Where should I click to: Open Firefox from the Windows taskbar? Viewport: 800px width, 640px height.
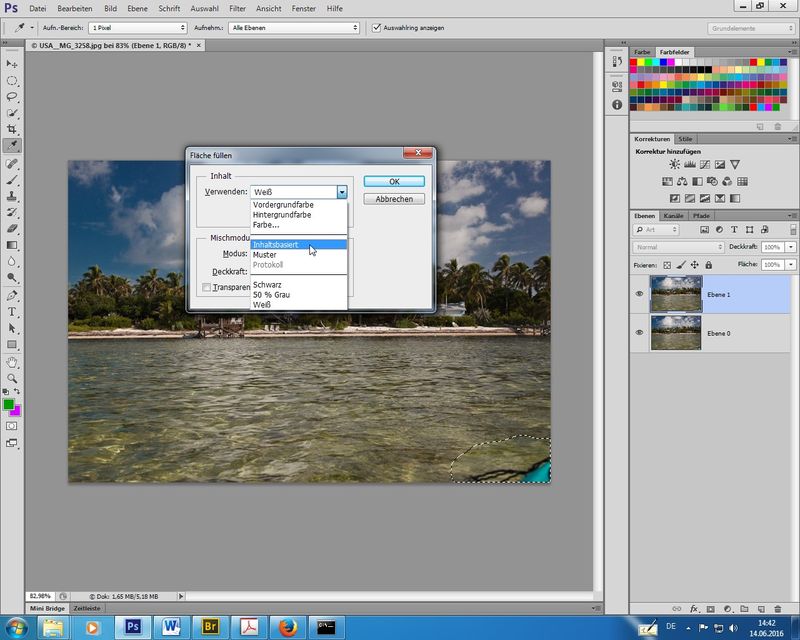click(286, 627)
